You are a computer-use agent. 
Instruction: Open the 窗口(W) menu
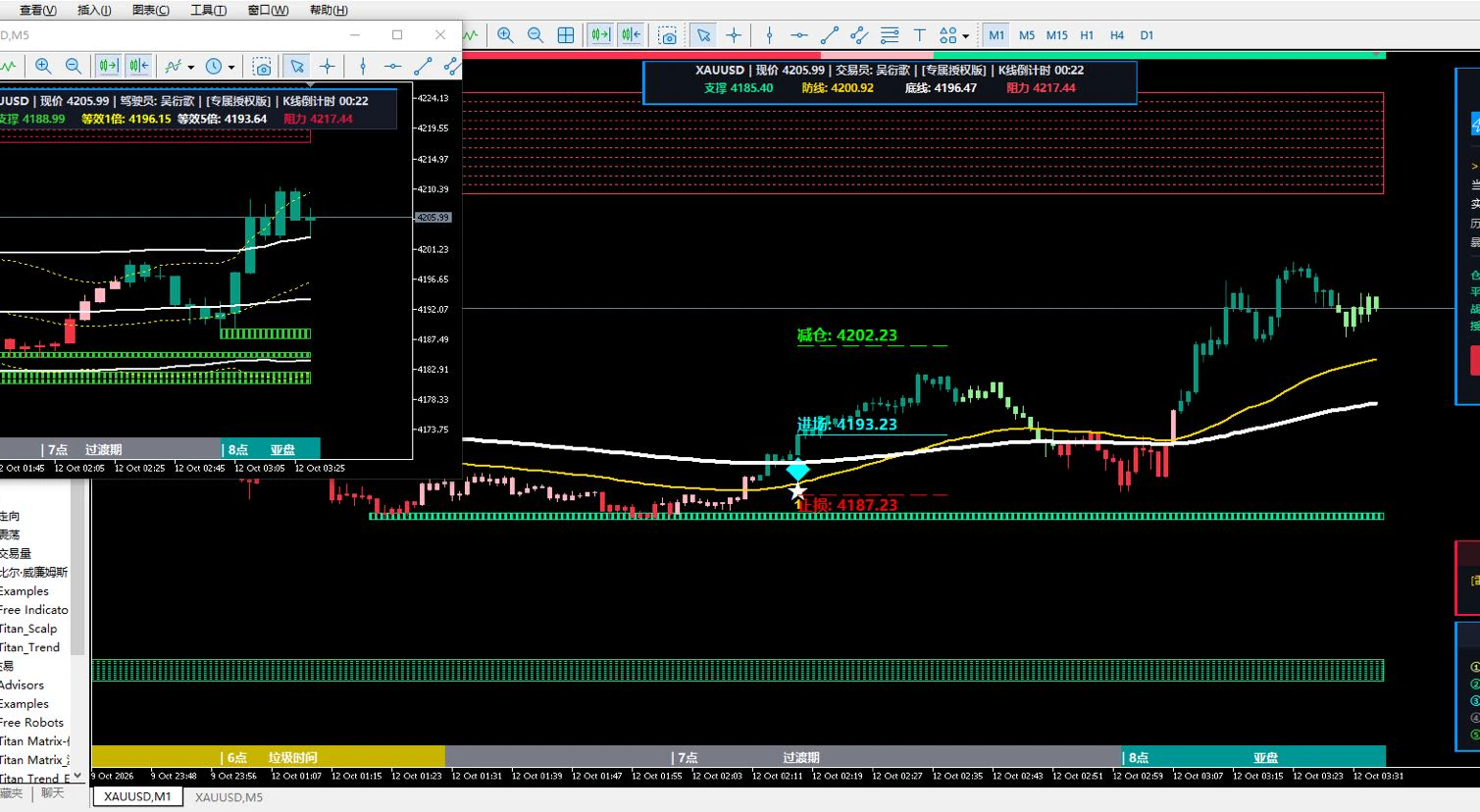268,10
